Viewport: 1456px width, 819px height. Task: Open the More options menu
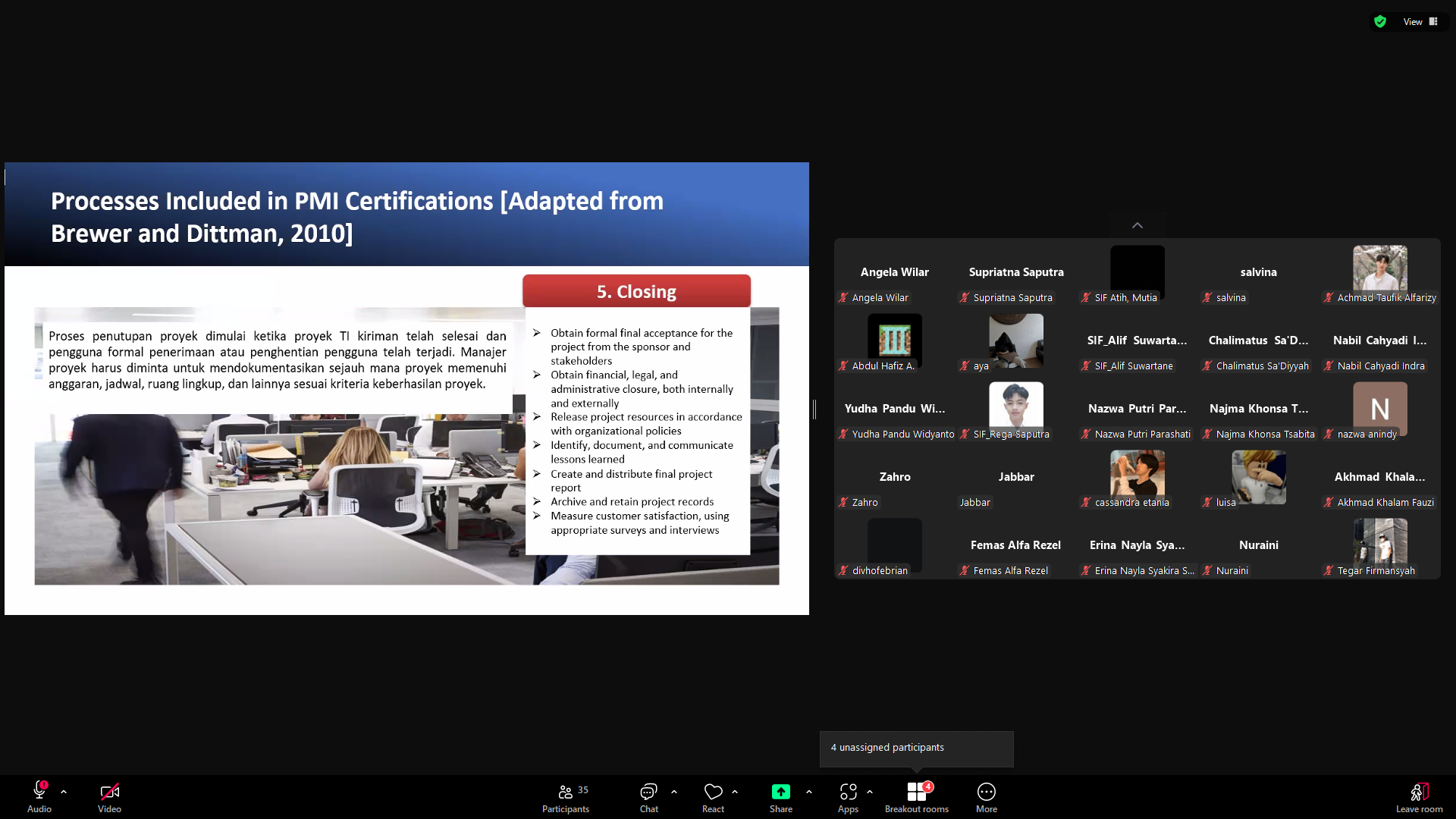pyautogui.click(x=987, y=797)
